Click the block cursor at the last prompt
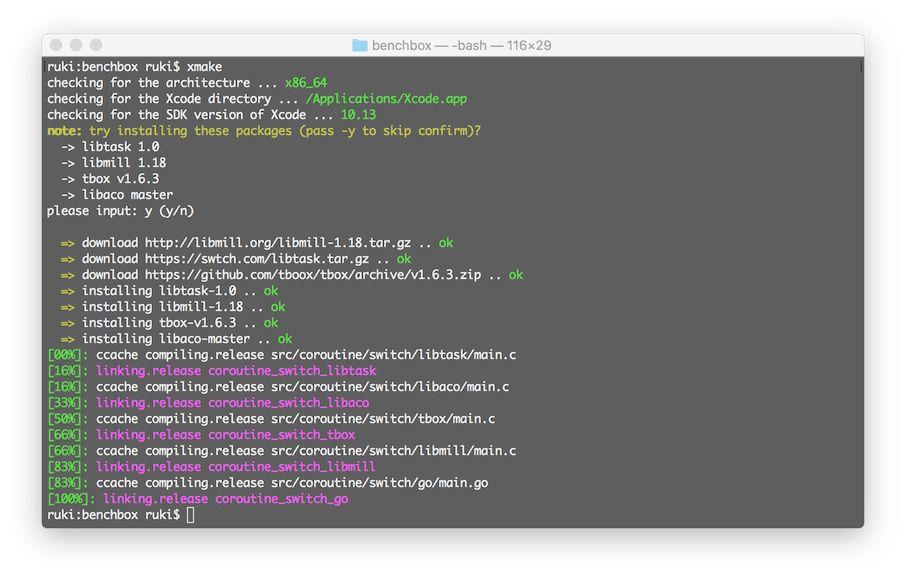Image resolution: width=906 pixels, height=578 pixels. (x=190, y=514)
